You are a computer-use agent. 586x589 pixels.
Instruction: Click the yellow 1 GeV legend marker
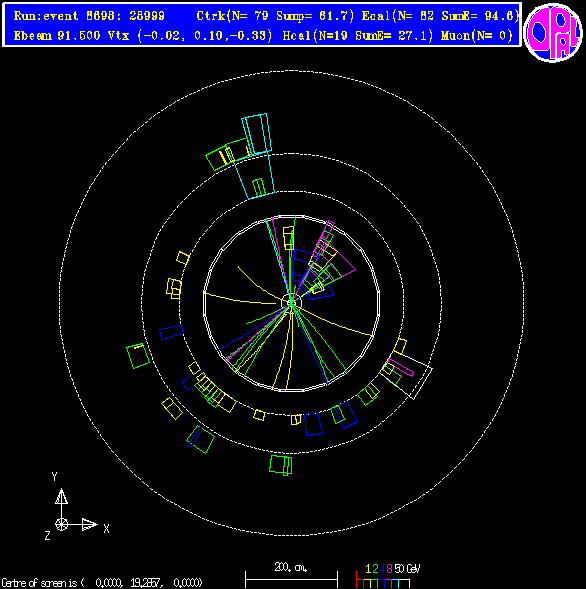[368, 569]
